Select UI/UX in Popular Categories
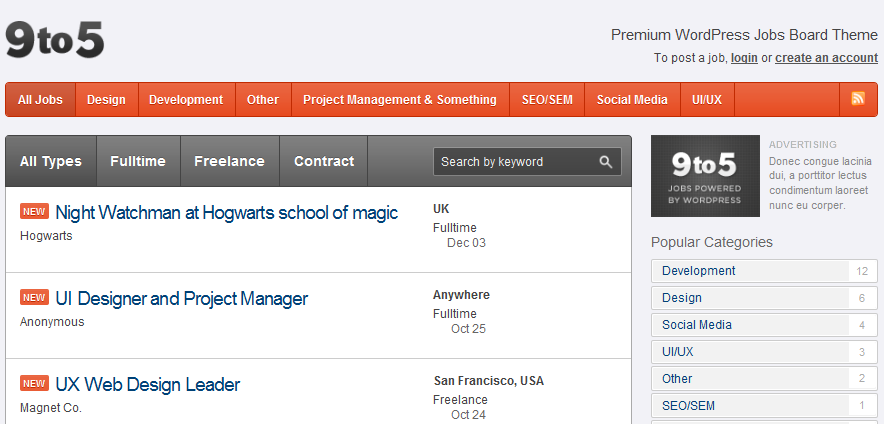The width and height of the screenshot is (884, 424). (764, 352)
